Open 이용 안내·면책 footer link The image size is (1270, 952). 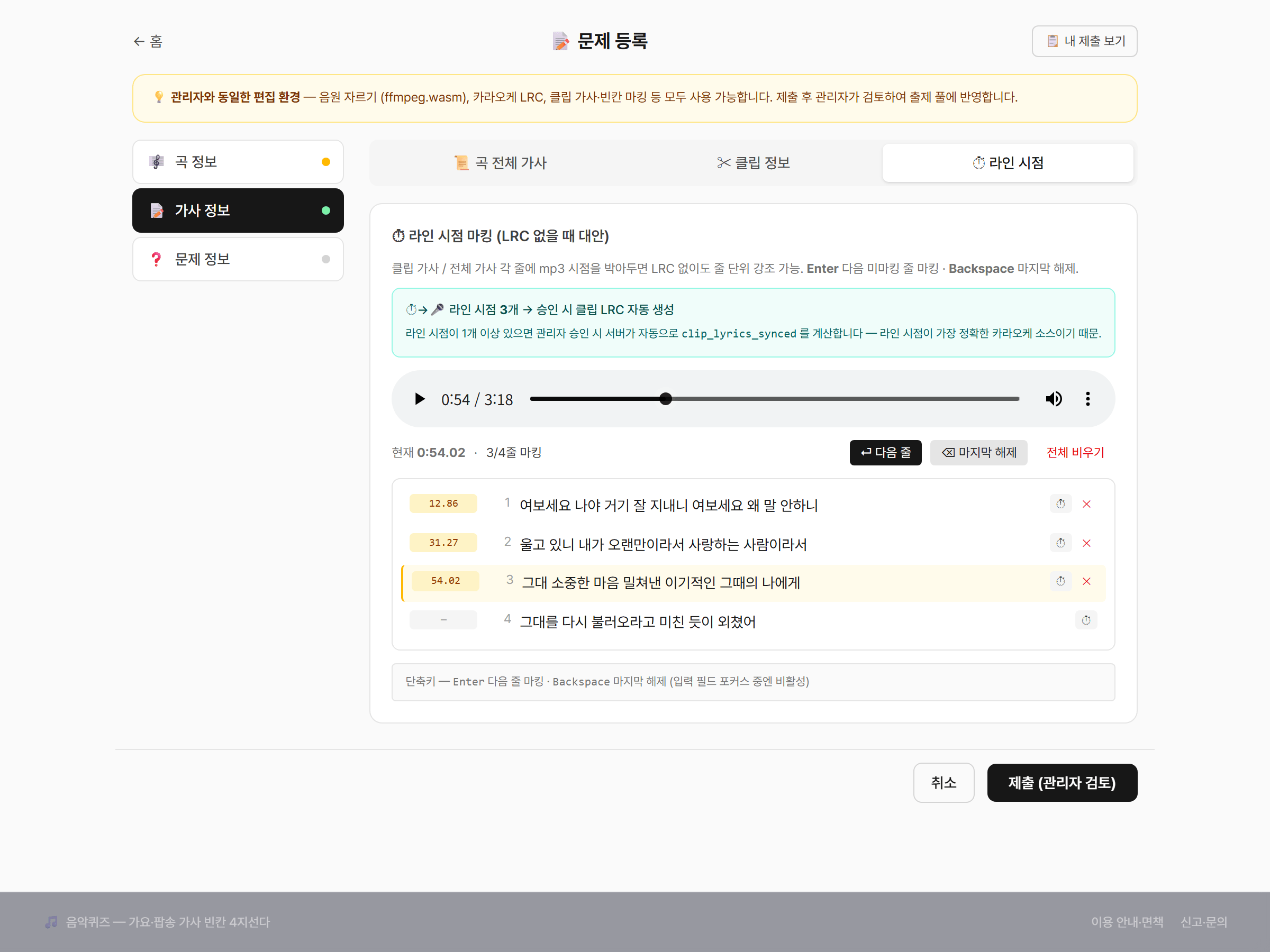[1127, 922]
